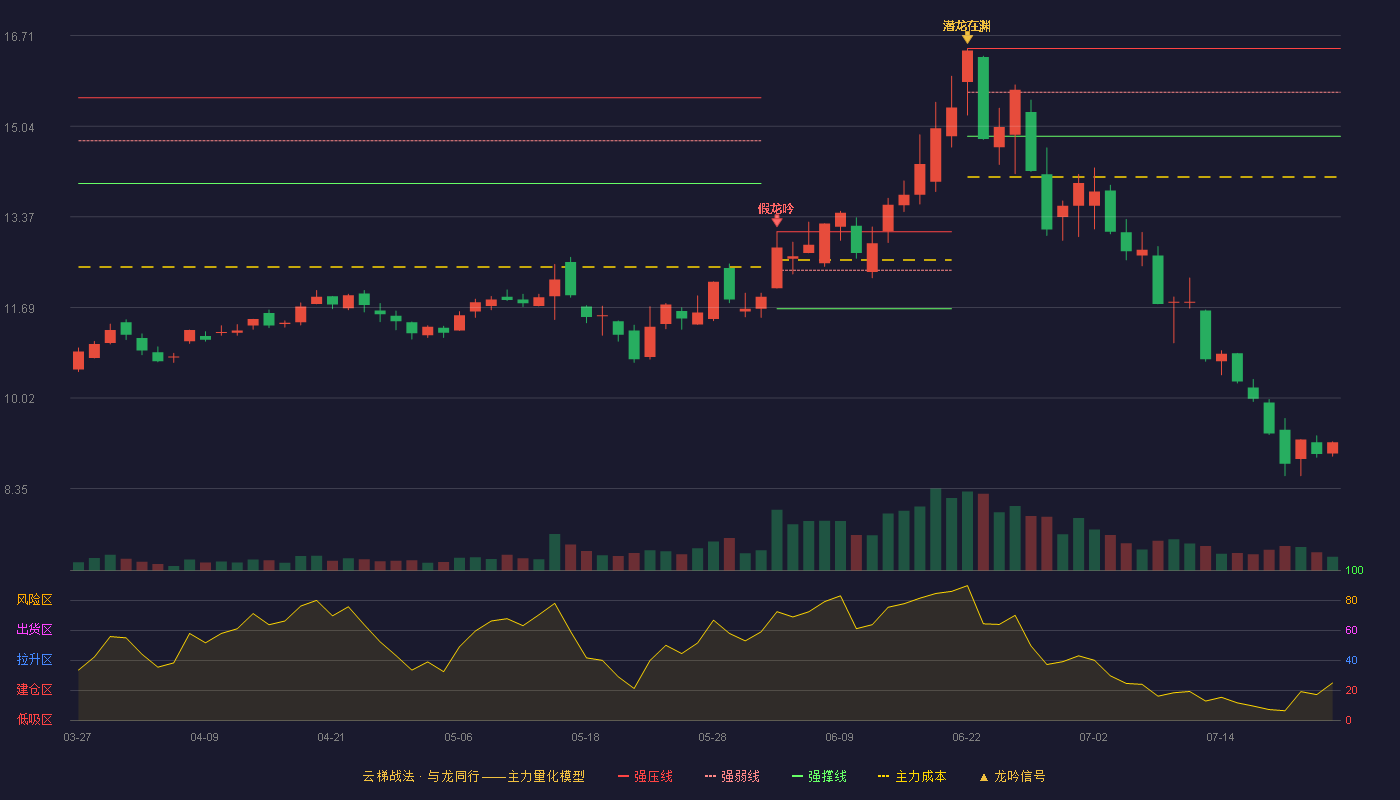The height and width of the screenshot is (800, 1400).
Task: Click the 04-09 date label
Action: tap(204, 737)
